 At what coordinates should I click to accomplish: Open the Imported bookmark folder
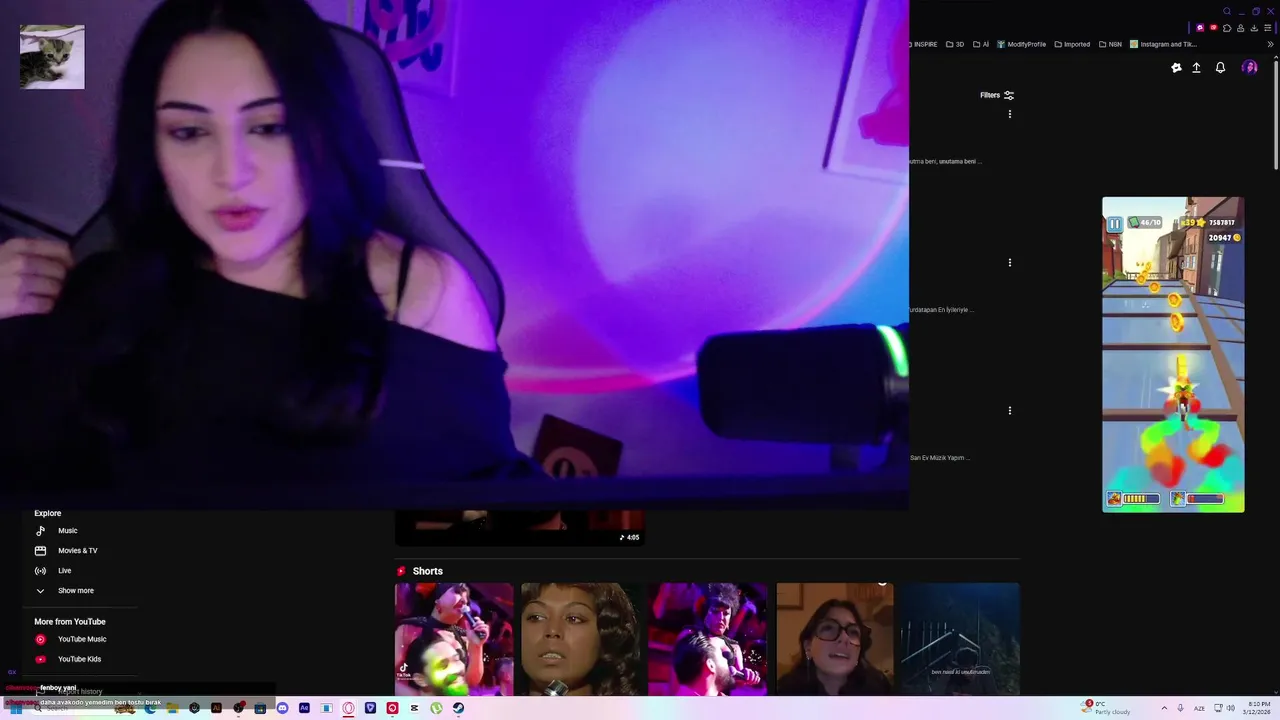[1072, 44]
